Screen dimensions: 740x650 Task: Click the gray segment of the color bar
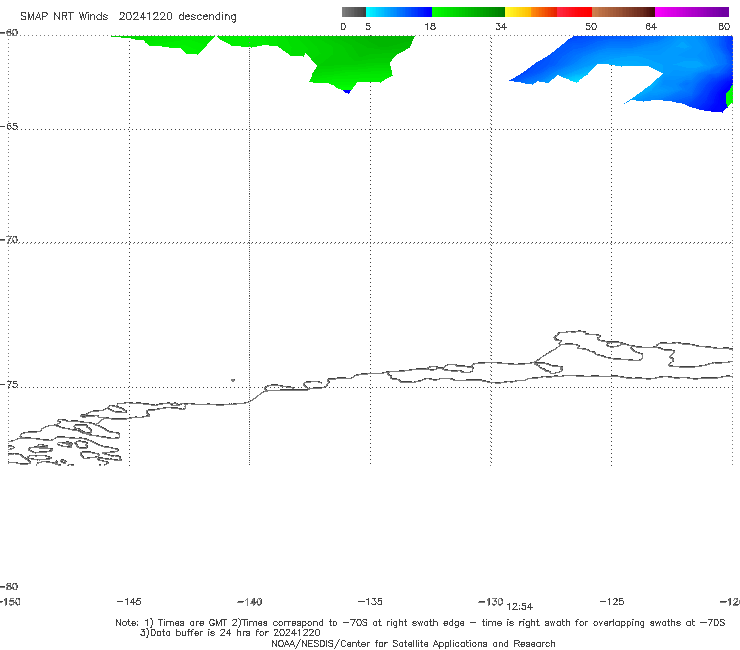pyautogui.click(x=353, y=12)
